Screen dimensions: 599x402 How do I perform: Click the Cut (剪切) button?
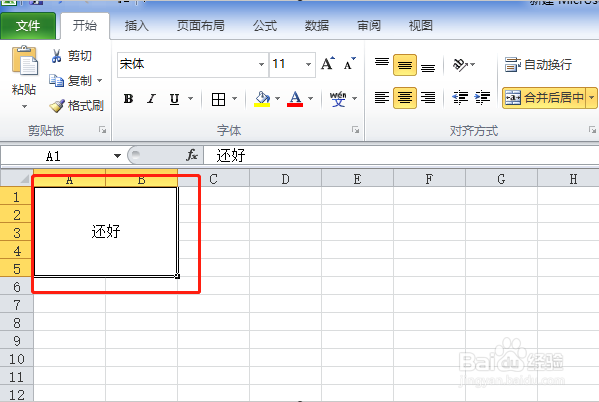click(x=71, y=56)
